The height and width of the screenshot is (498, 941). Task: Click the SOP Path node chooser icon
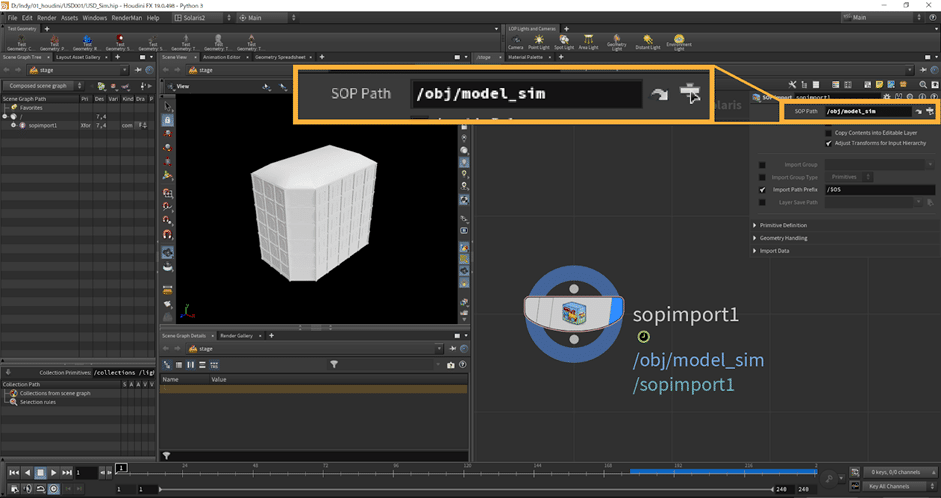click(930, 111)
